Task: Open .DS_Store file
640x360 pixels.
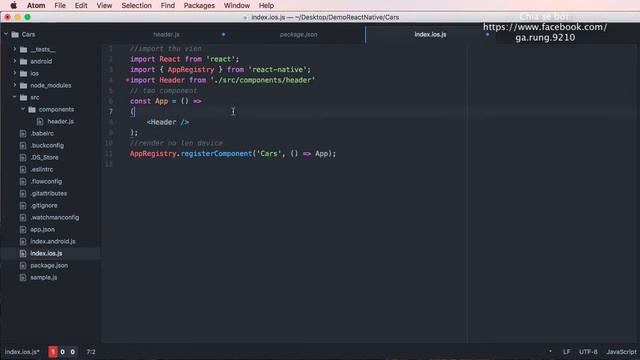Action: pos(44,158)
